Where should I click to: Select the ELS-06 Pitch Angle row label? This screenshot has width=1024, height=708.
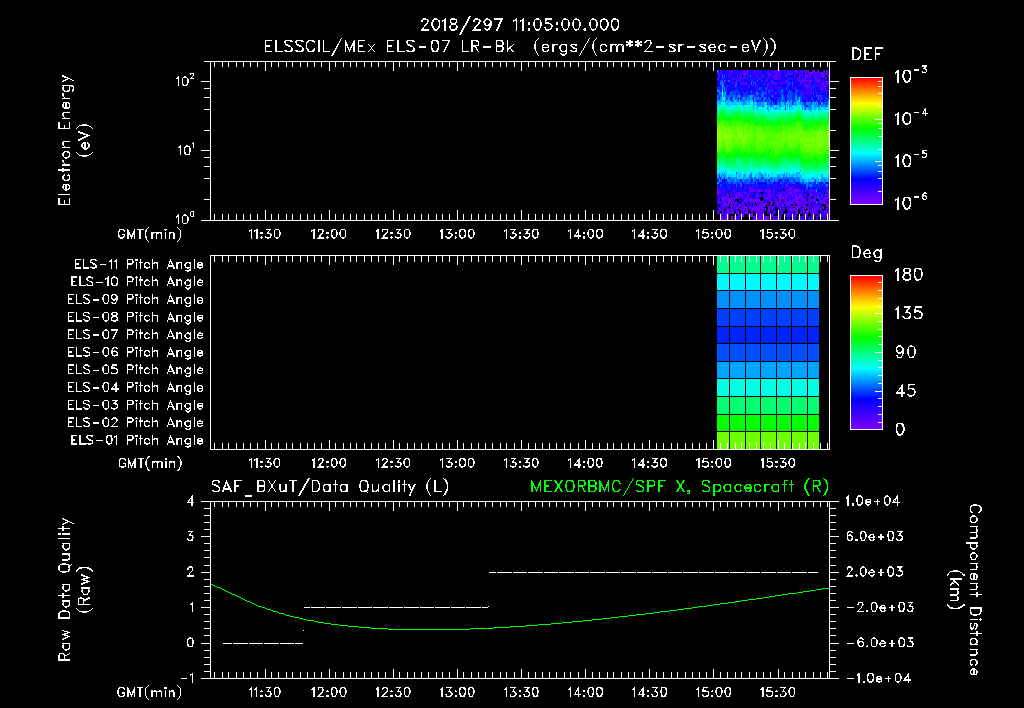[135, 352]
